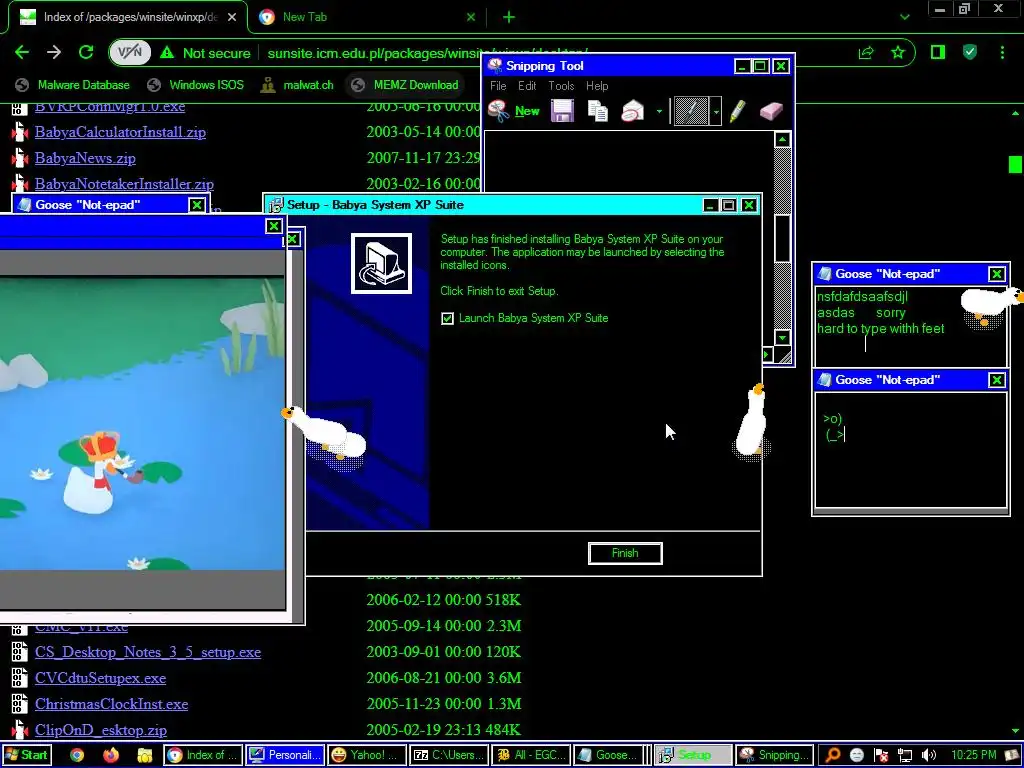Select the Highlighter tool in Snipping Tool
The height and width of the screenshot is (768, 1024).
pos(738,111)
